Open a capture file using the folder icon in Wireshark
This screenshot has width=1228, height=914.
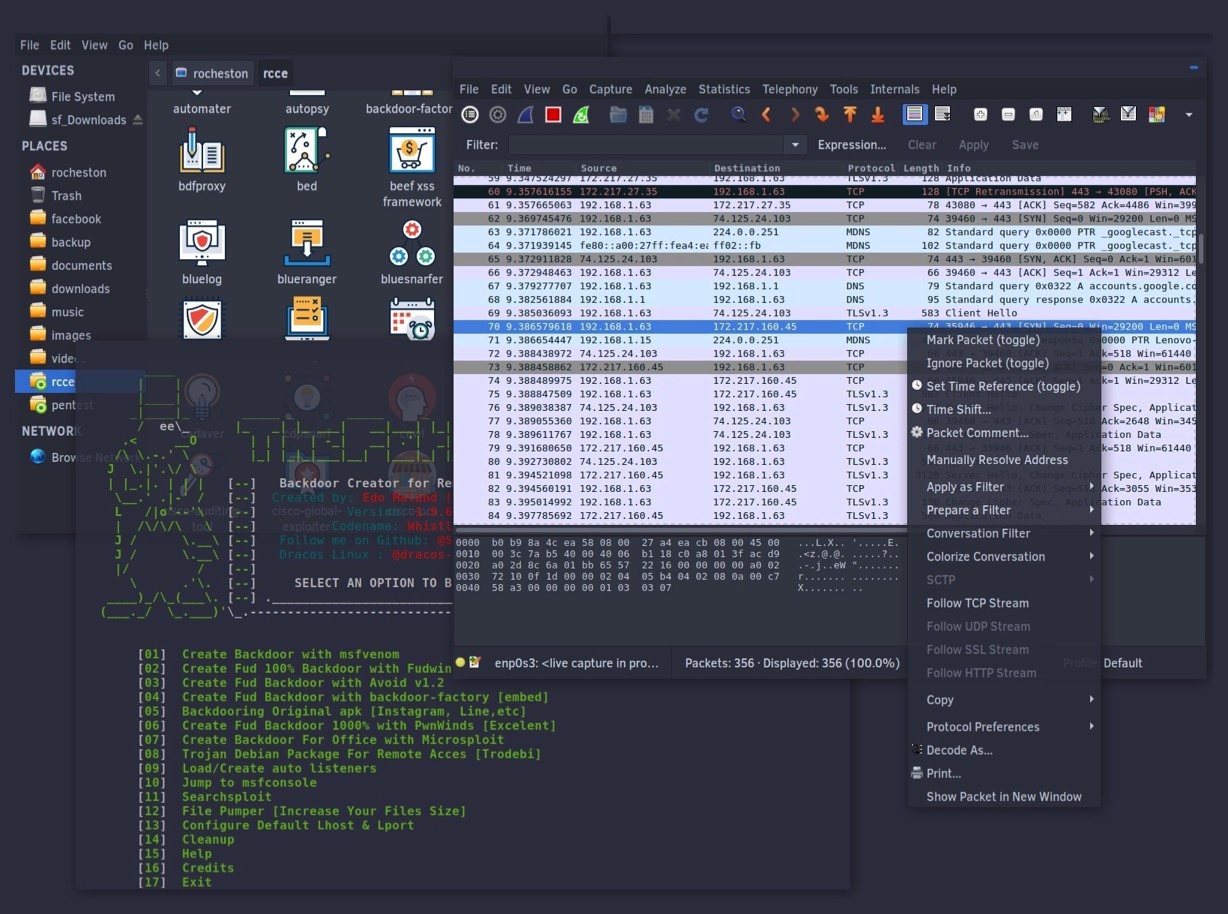(618, 115)
